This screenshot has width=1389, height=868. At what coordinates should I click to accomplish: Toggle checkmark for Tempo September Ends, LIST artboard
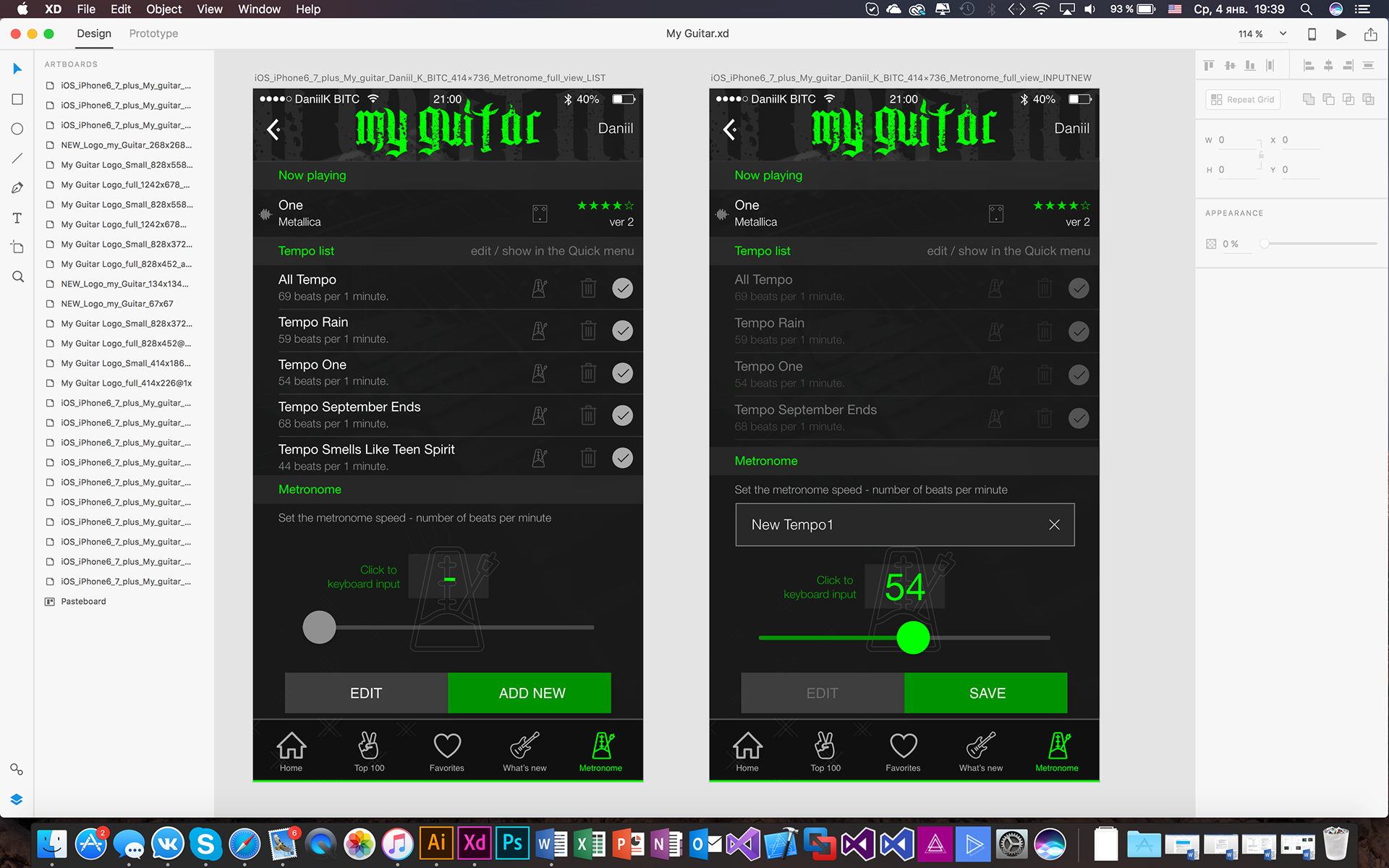coord(622,415)
